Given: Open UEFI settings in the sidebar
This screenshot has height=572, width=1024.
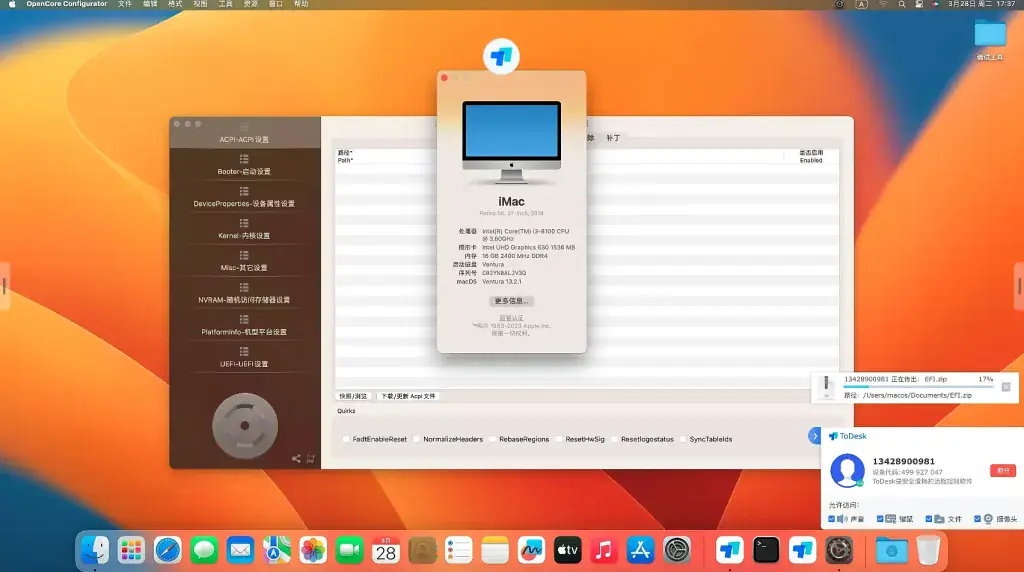Looking at the screenshot, I should point(244,357).
